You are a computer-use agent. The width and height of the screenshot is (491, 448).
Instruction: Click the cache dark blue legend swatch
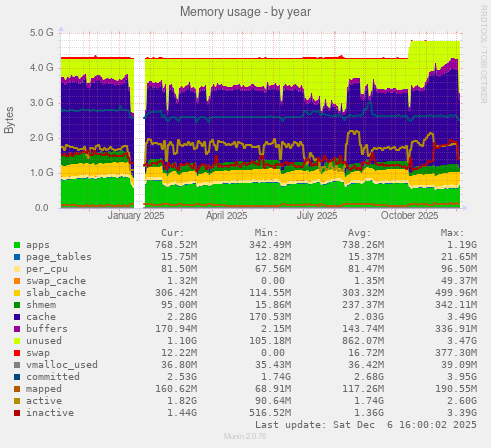(x=17, y=317)
